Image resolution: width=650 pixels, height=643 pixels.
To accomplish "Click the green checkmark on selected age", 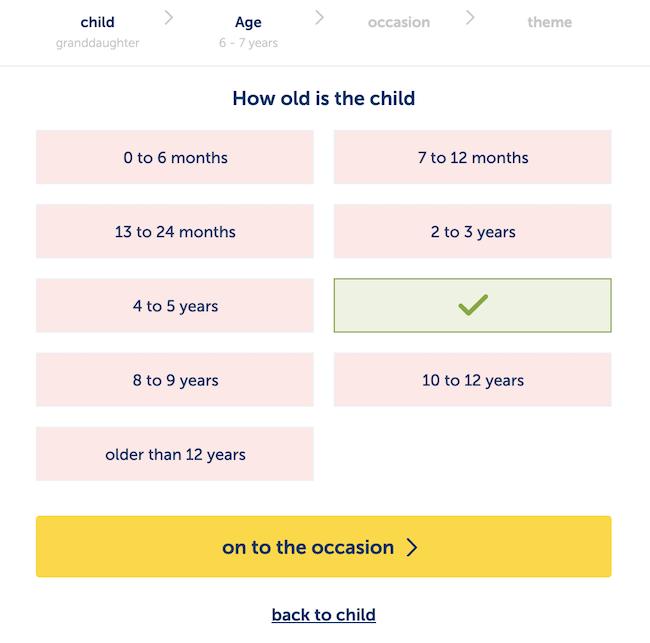I will click(x=472, y=306).
